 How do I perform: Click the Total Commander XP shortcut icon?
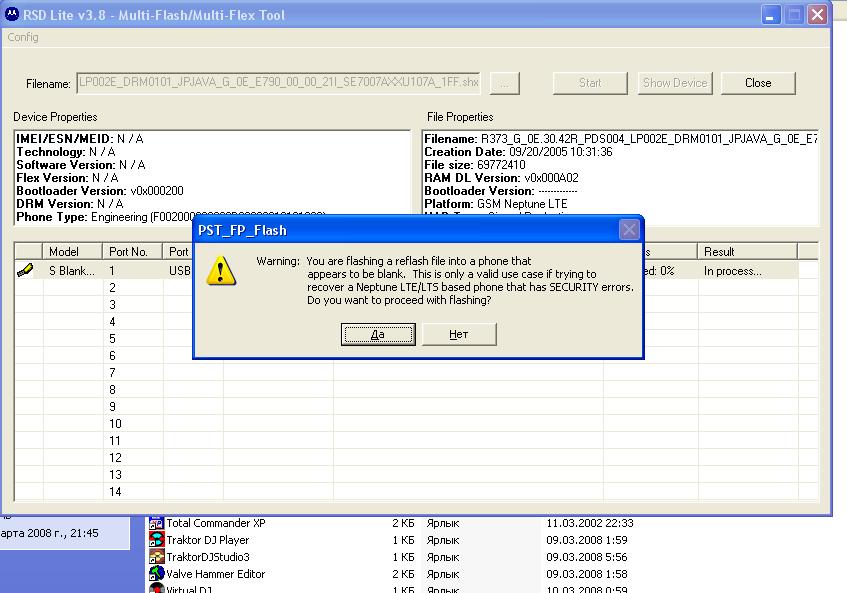(x=156, y=523)
